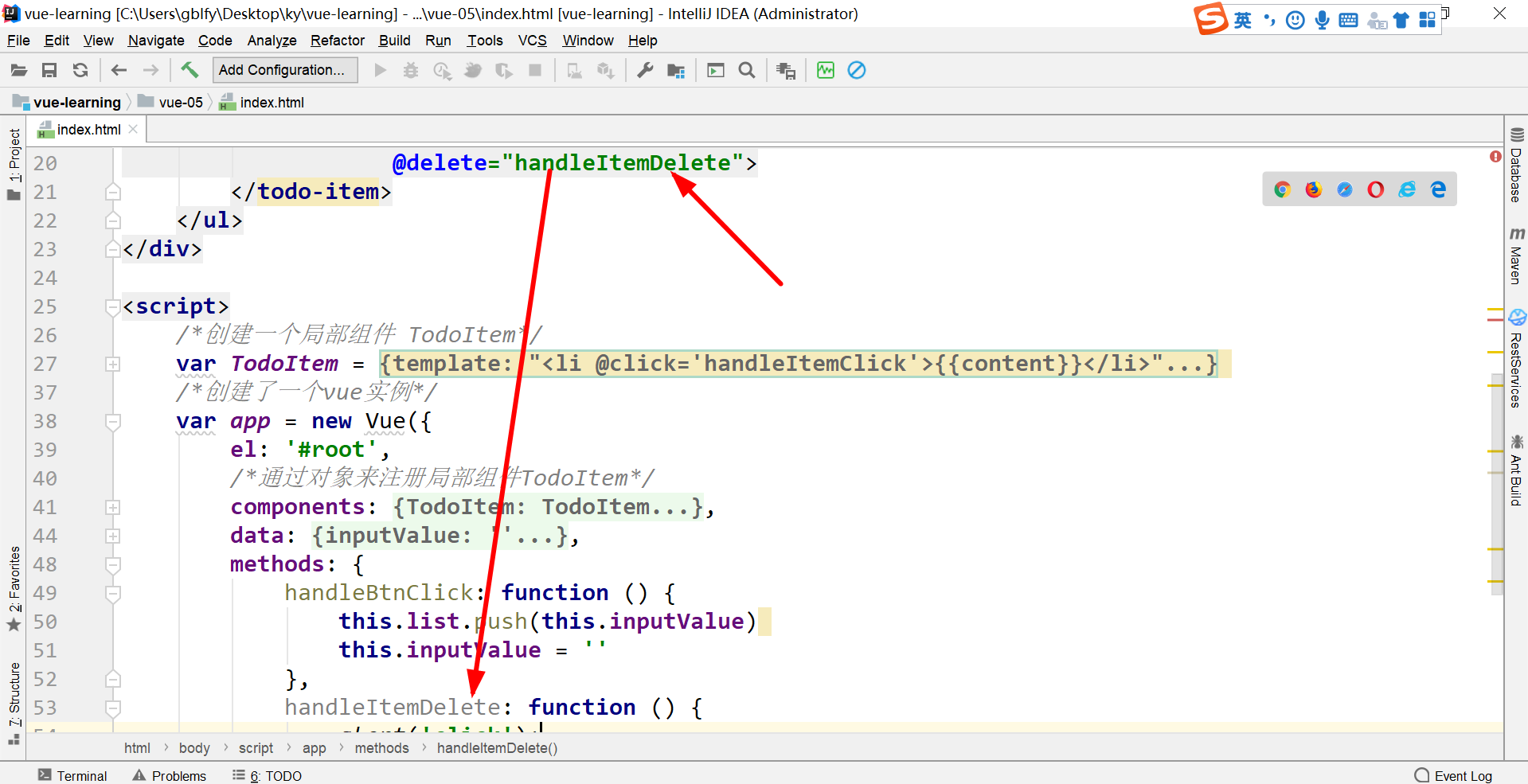Click the Run play icon
This screenshot has height=784, width=1528.
point(381,70)
